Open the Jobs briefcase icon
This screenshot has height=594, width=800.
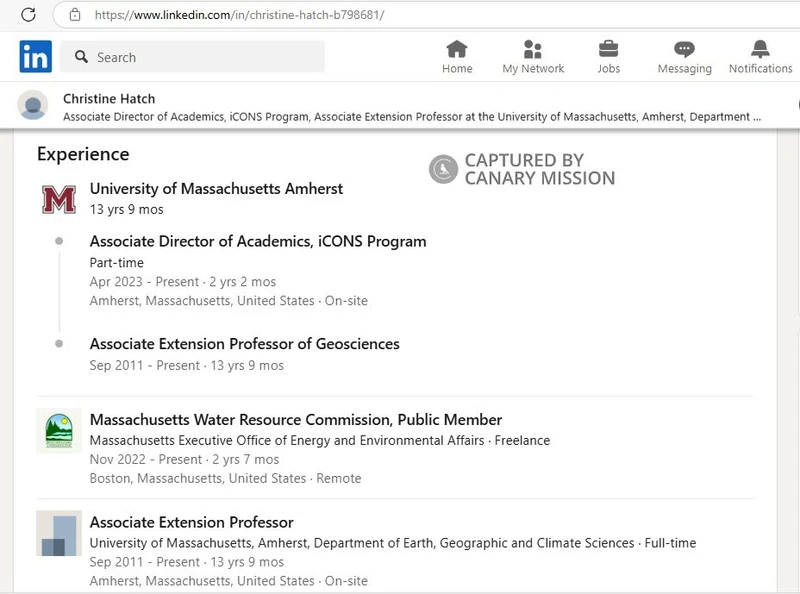609,50
